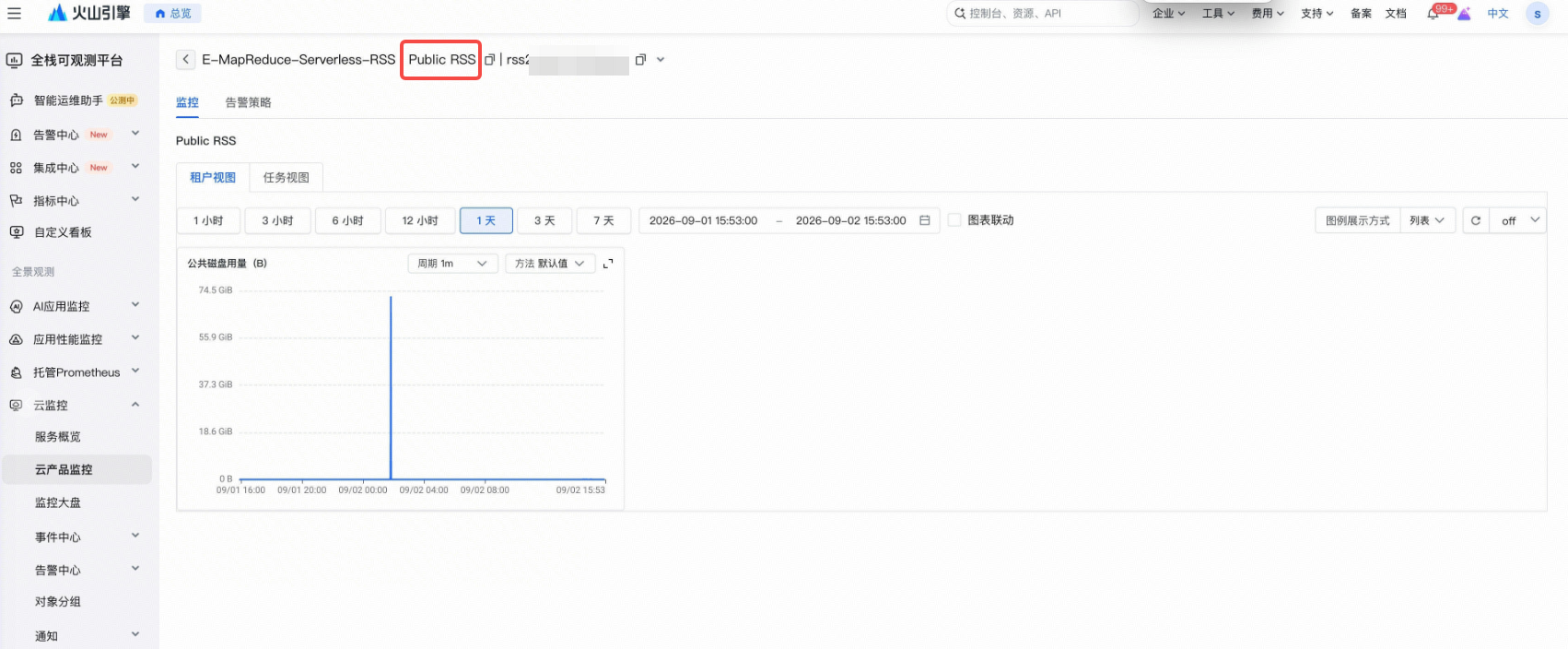This screenshot has height=649, width=1568.
Task: Expand the 托管Prometheus sidebar section
Action: 135,372
